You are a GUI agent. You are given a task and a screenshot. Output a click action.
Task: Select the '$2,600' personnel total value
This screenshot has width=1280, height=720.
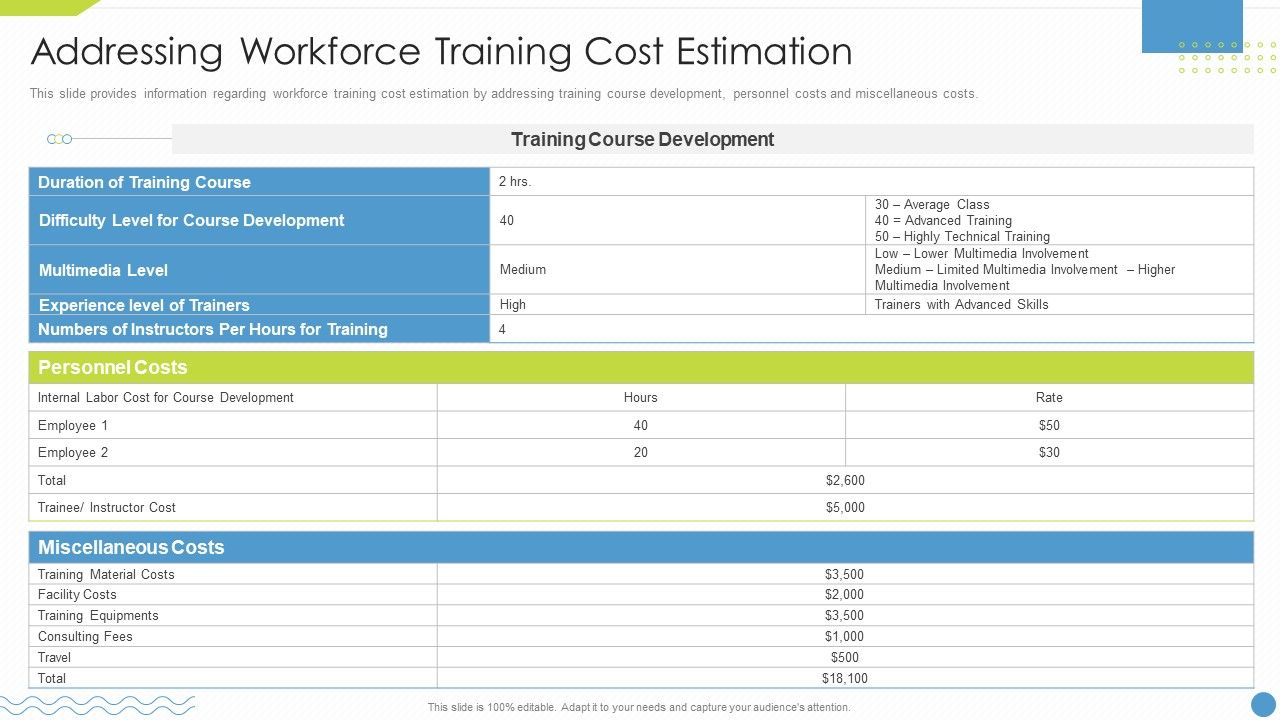tap(845, 480)
